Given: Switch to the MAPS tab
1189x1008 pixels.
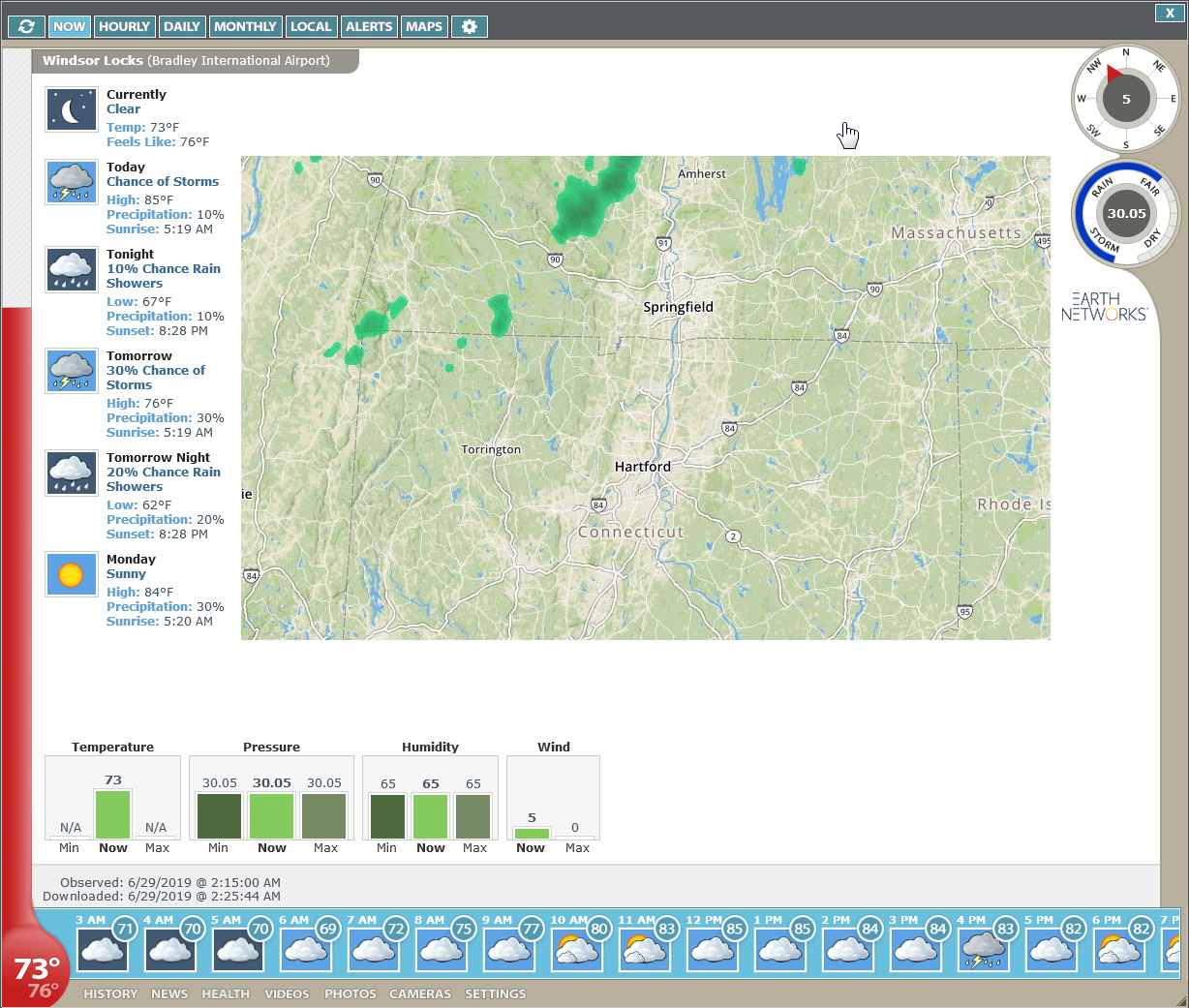Looking at the screenshot, I should (424, 27).
